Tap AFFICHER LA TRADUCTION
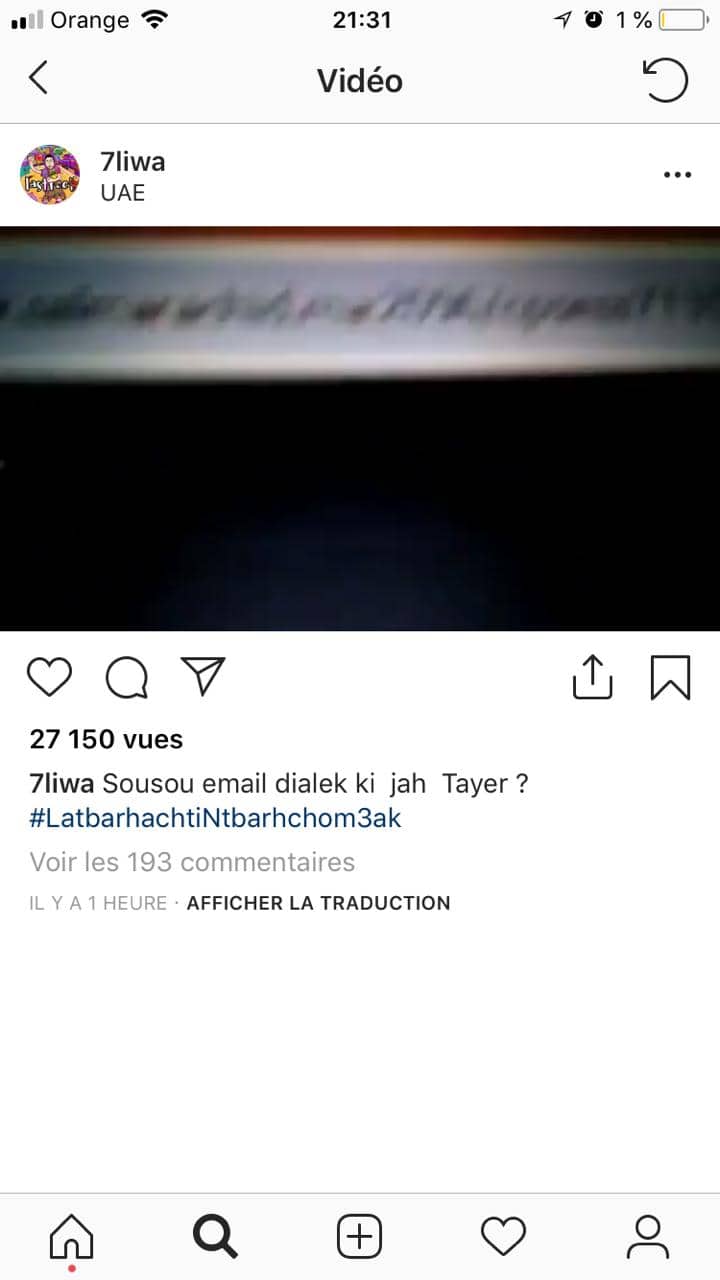720x1280 pixels. click(318, 903)
